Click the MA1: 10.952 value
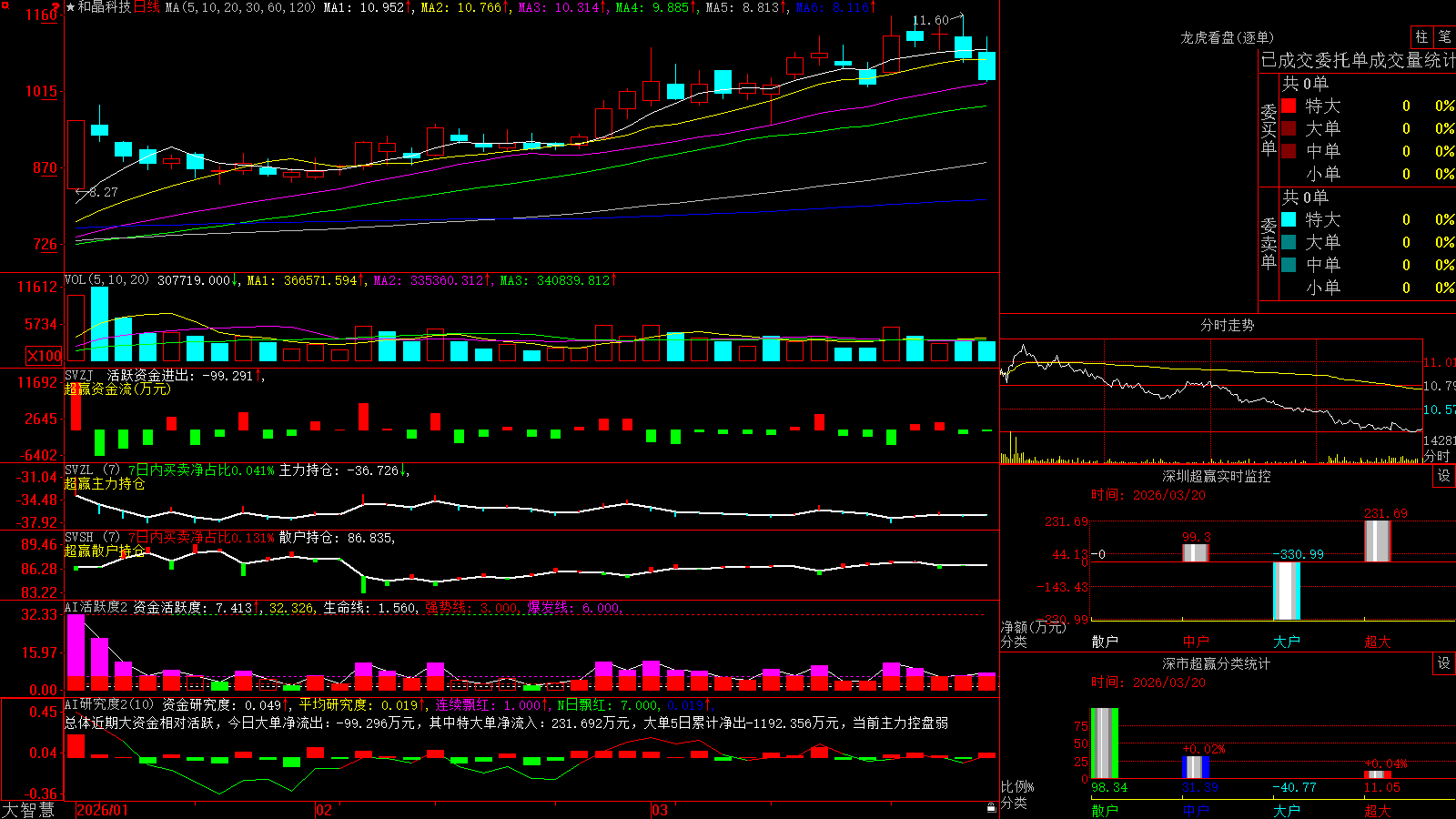 click(364, 7)
